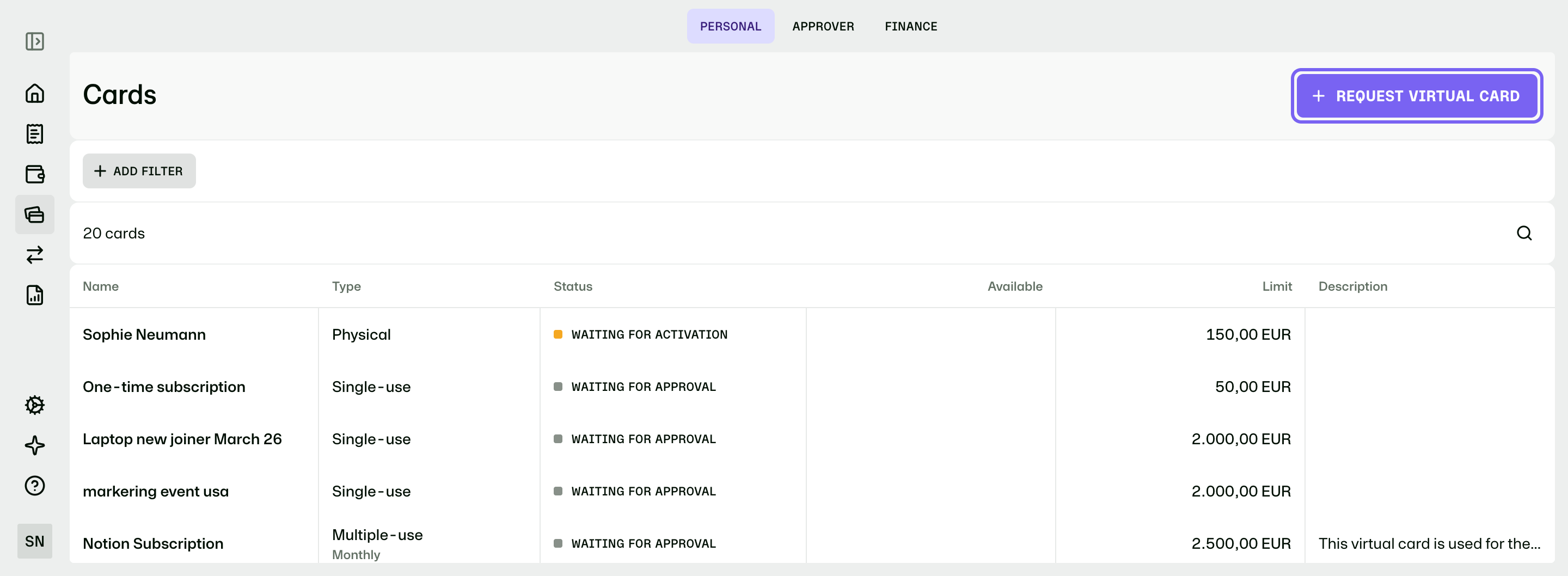Screen dimensions: 1568x576
Task: Switch to the Finance tab
Action: (x=911, y=26)
